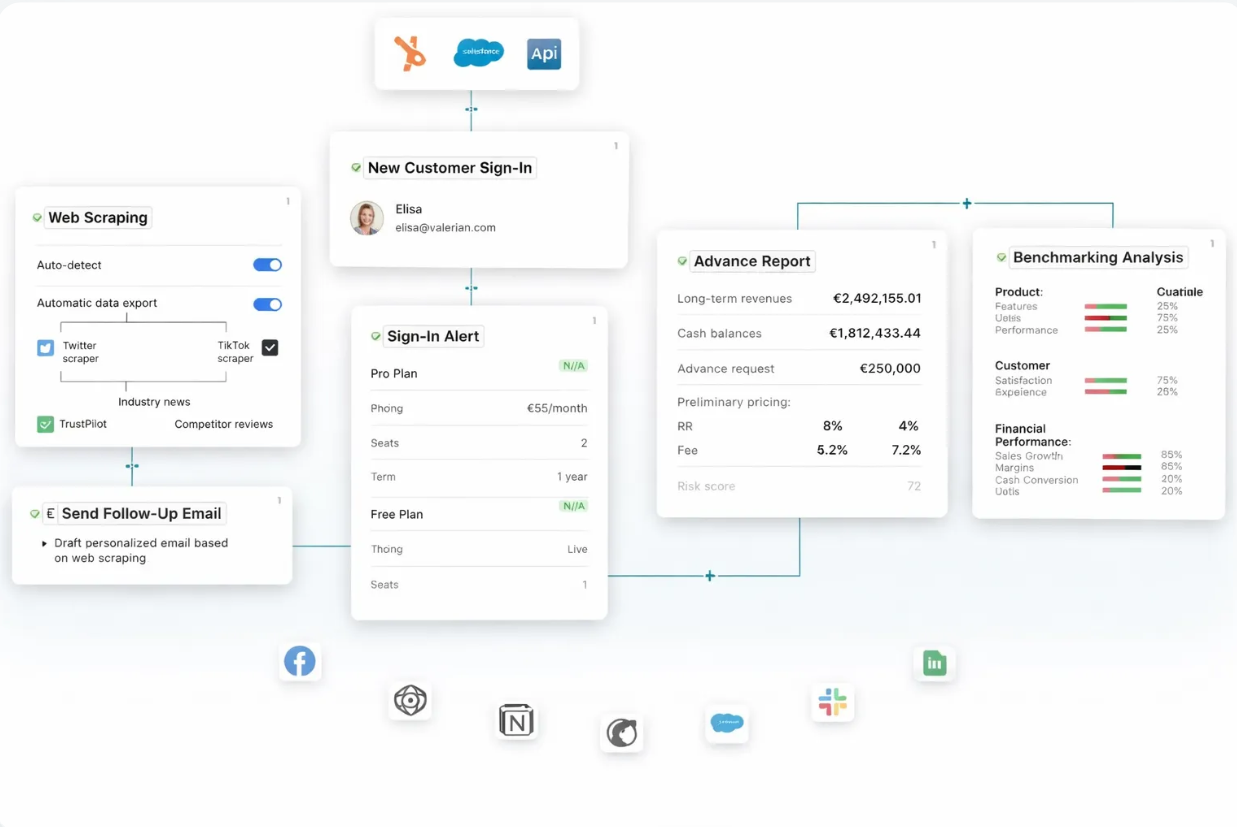
Task: Click green status check beside New Customer Sign-In
Action: [356, 168]
